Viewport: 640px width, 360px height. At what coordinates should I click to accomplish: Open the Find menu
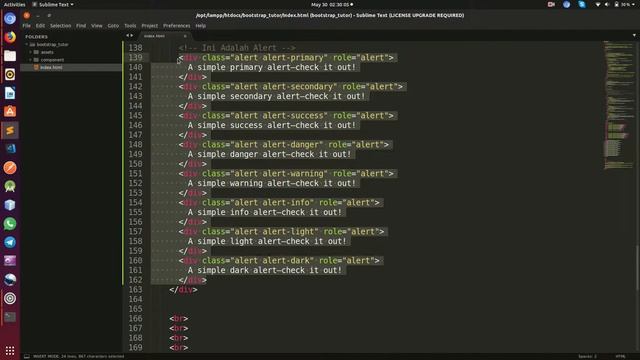81,26
